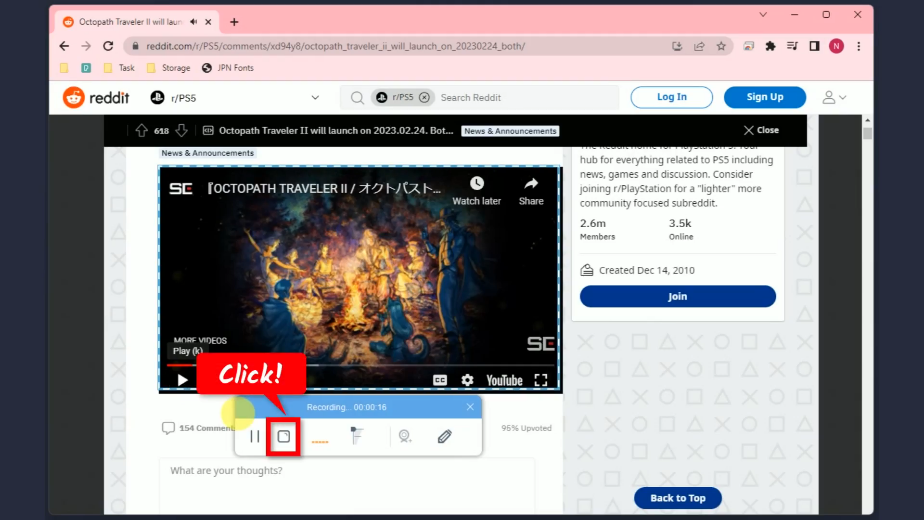
Task: Stop the recording with the square button
Action: click(283, 436)
